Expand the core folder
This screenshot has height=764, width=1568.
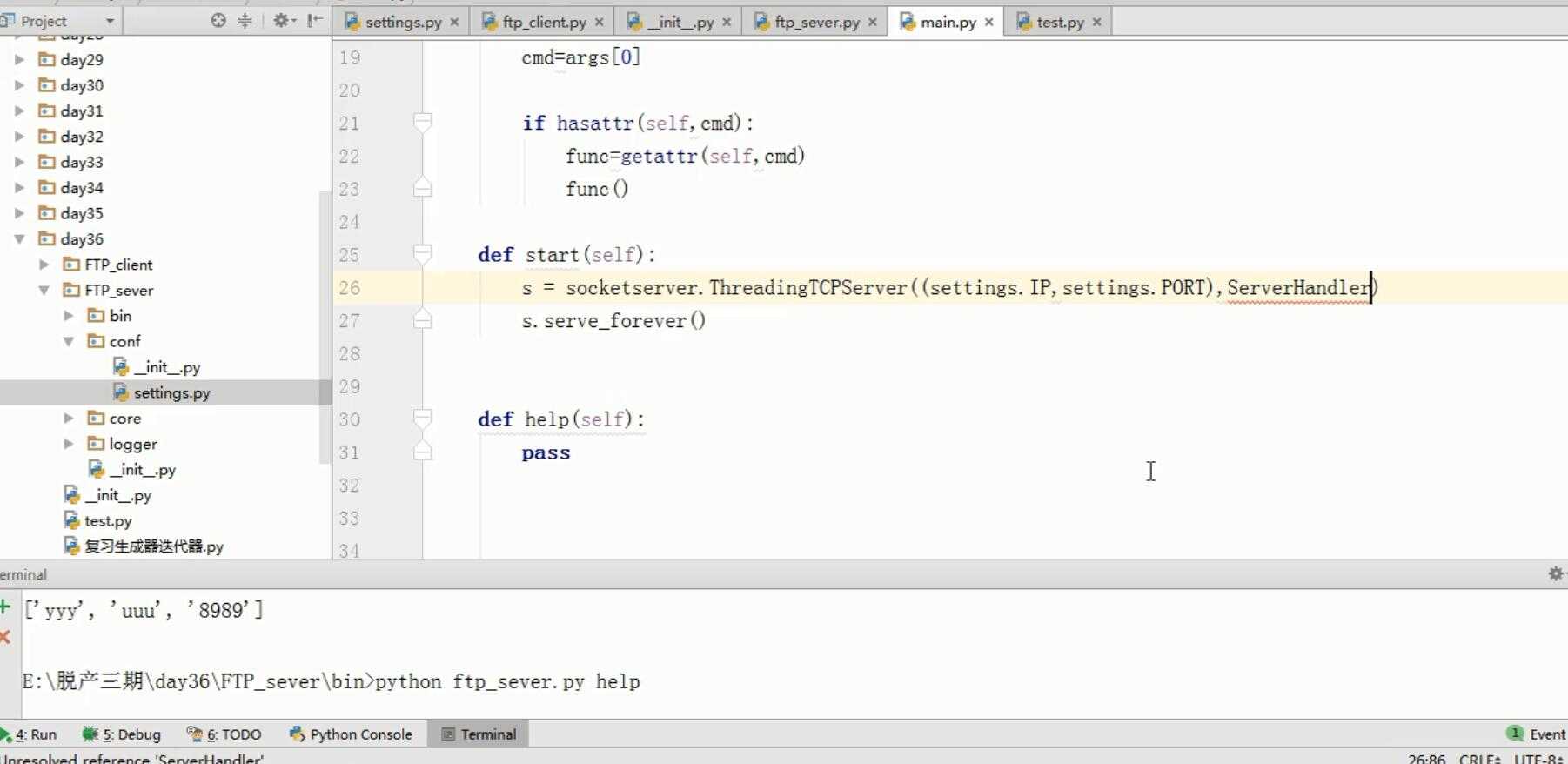68,419
